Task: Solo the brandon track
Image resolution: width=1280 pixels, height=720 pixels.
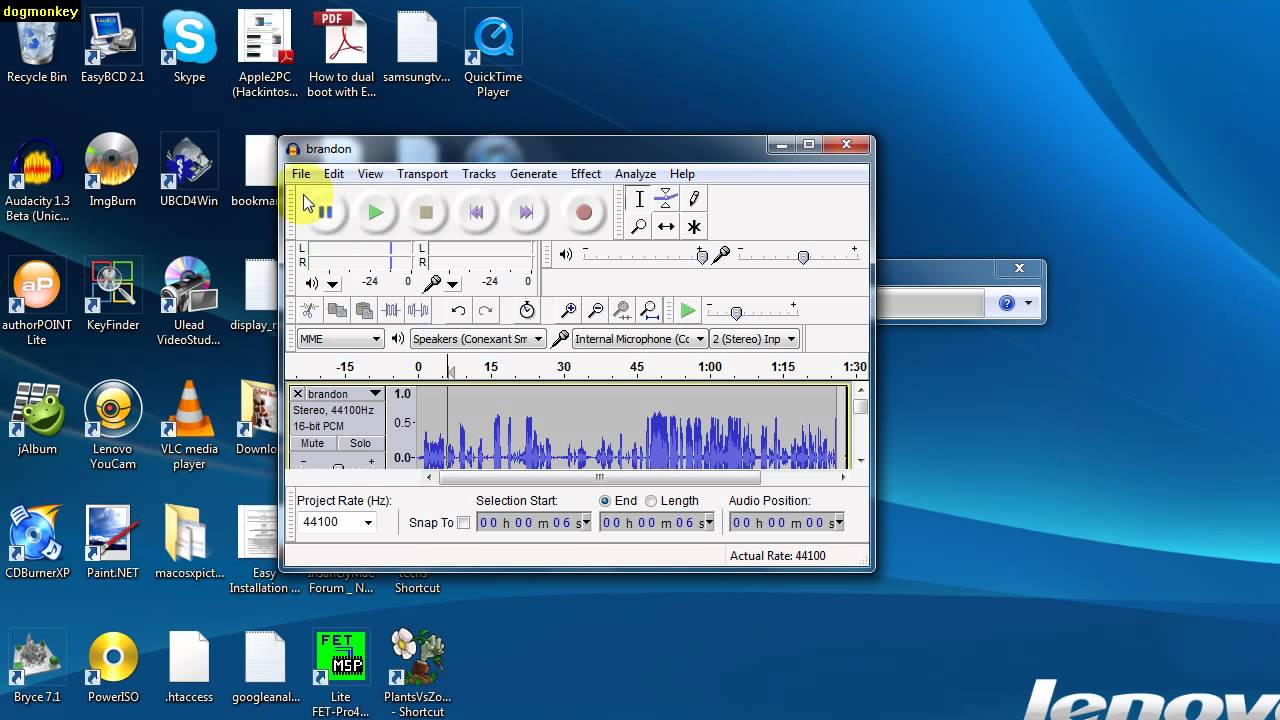Action: pyautogui.click(x=360, y=443)
